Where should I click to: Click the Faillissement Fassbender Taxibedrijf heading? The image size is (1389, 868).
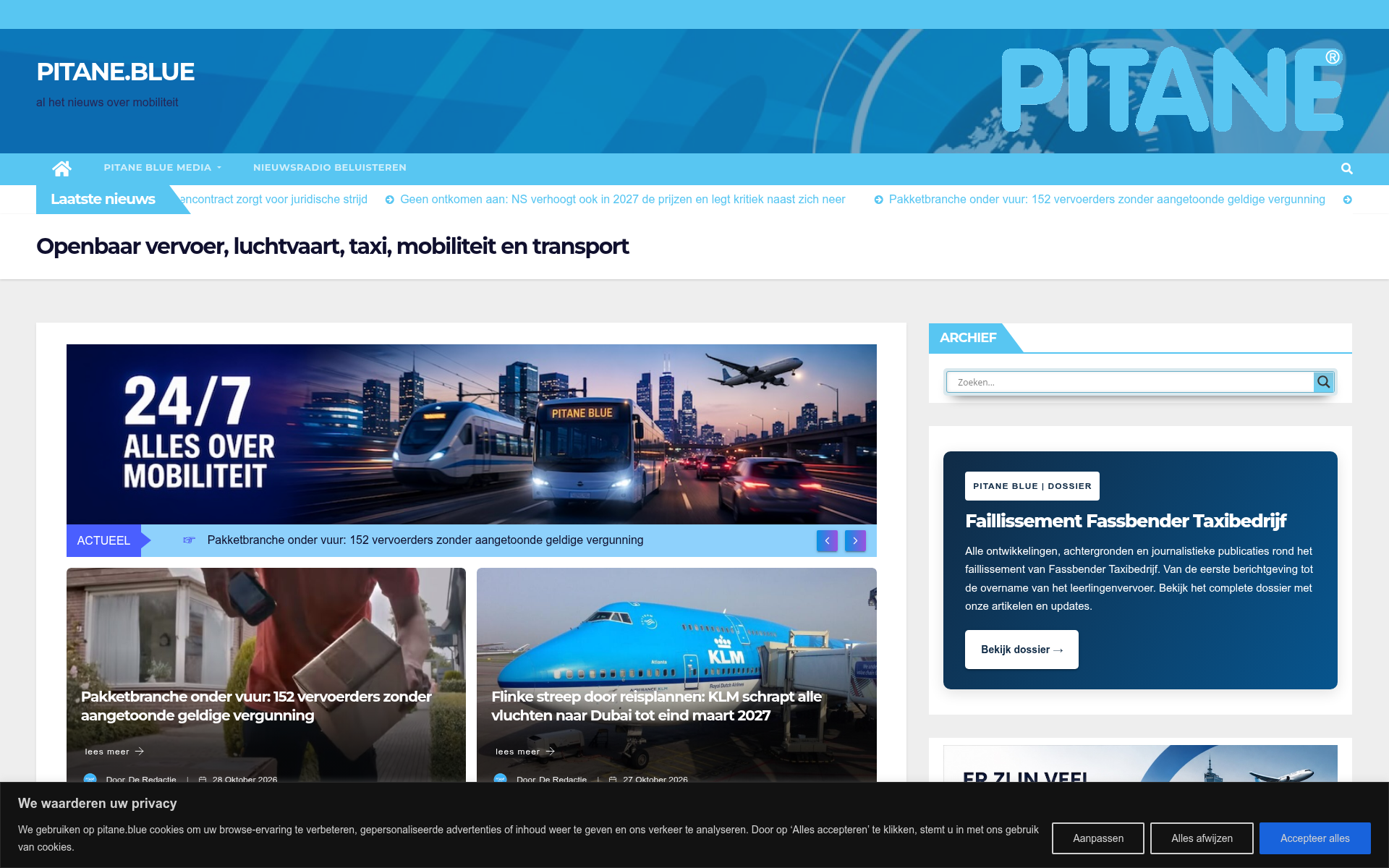point(1126,521)
